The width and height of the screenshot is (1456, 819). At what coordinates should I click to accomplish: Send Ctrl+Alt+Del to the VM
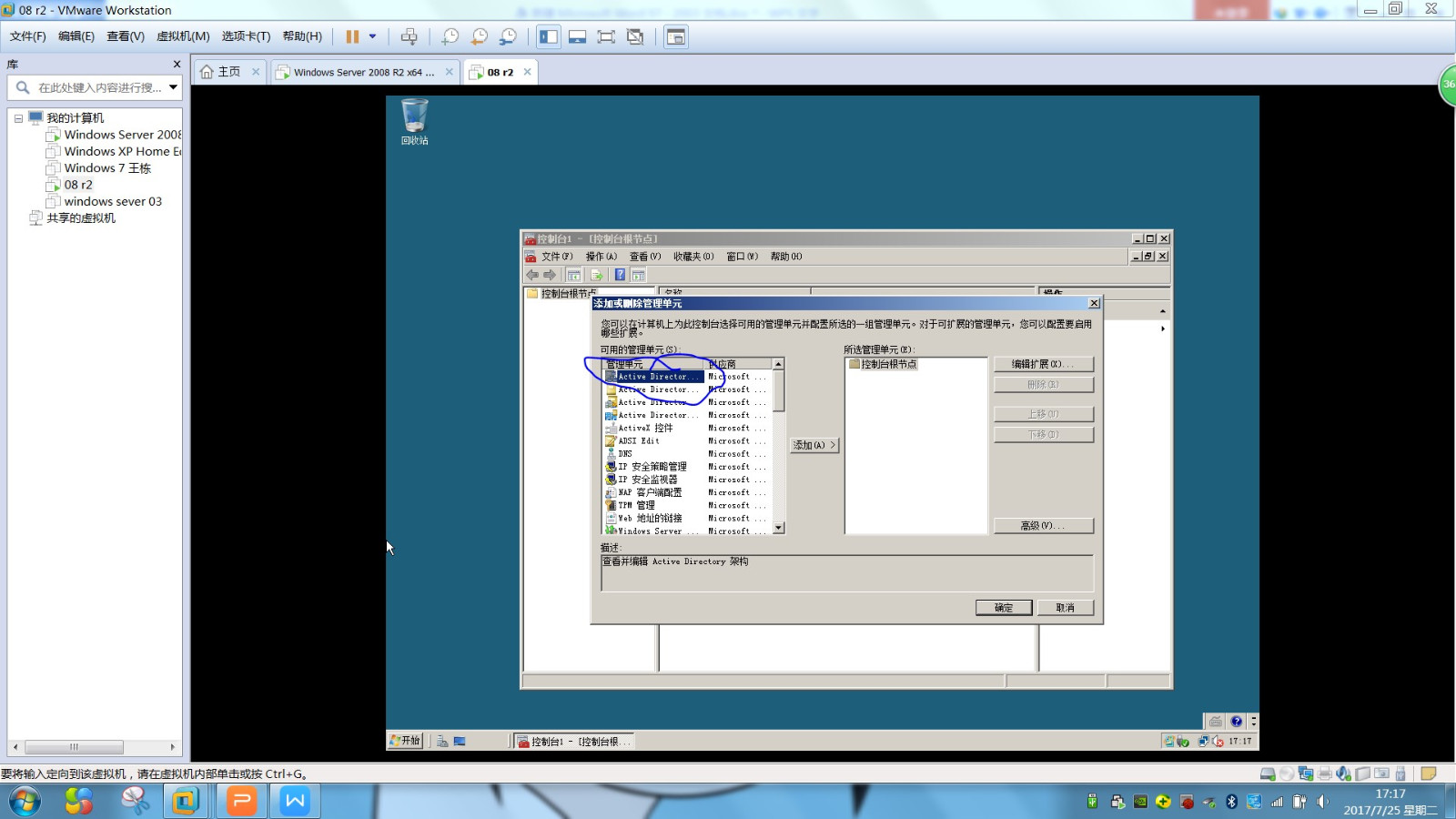[x=409, y=36]
